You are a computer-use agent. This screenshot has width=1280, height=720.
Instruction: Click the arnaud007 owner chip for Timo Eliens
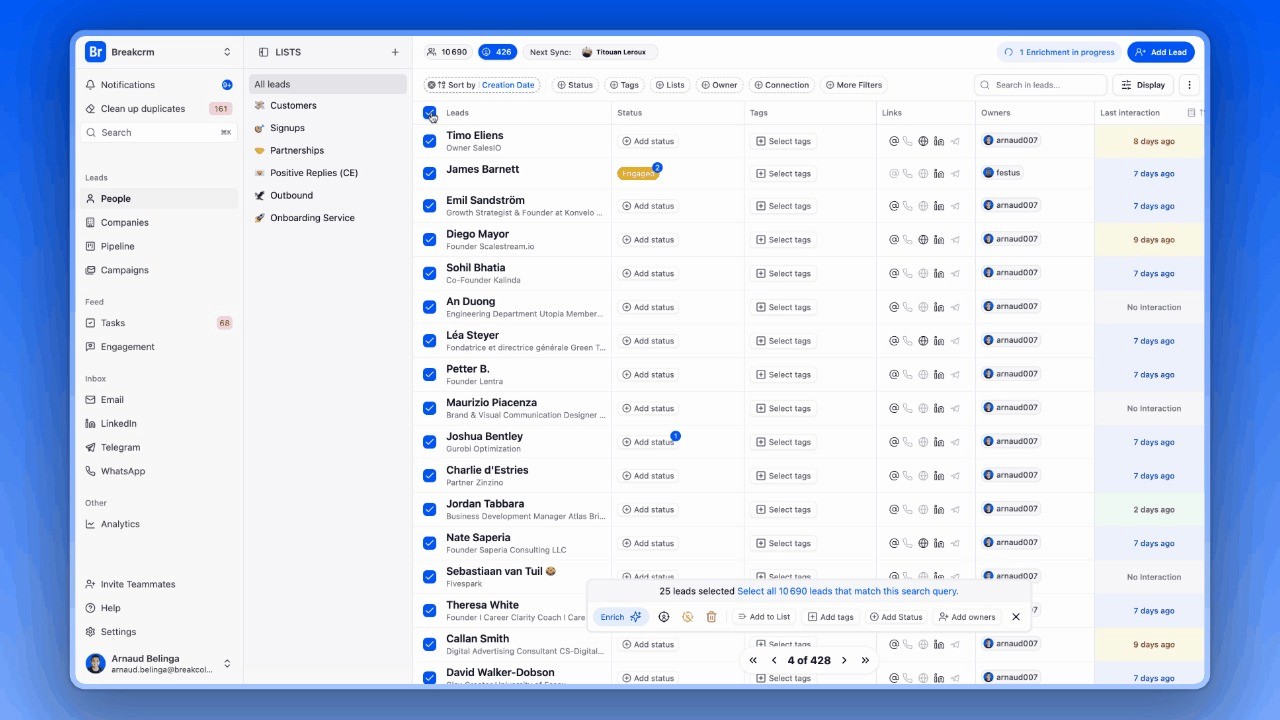coord(1011,140)
